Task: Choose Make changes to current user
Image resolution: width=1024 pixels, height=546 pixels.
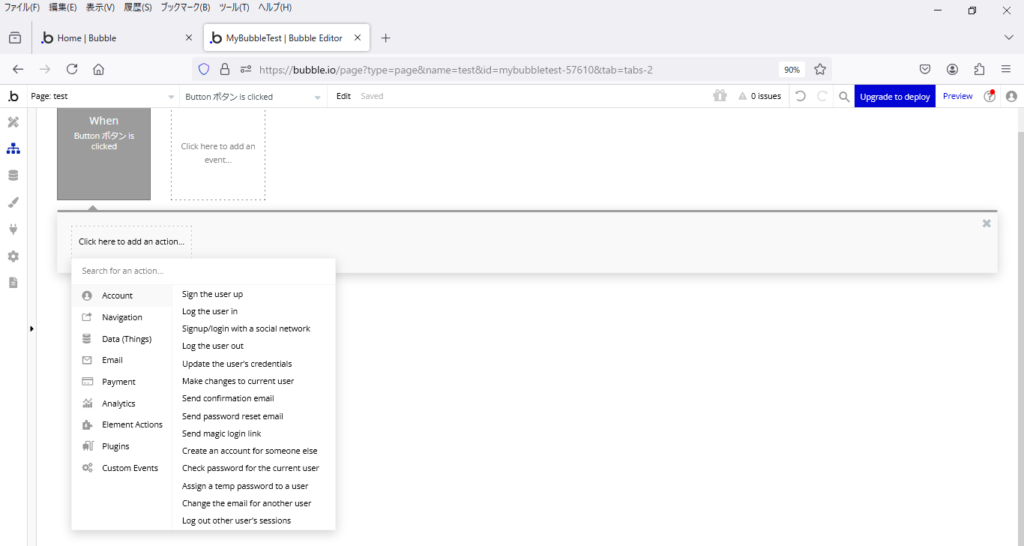Action: (x=238, y=381)
